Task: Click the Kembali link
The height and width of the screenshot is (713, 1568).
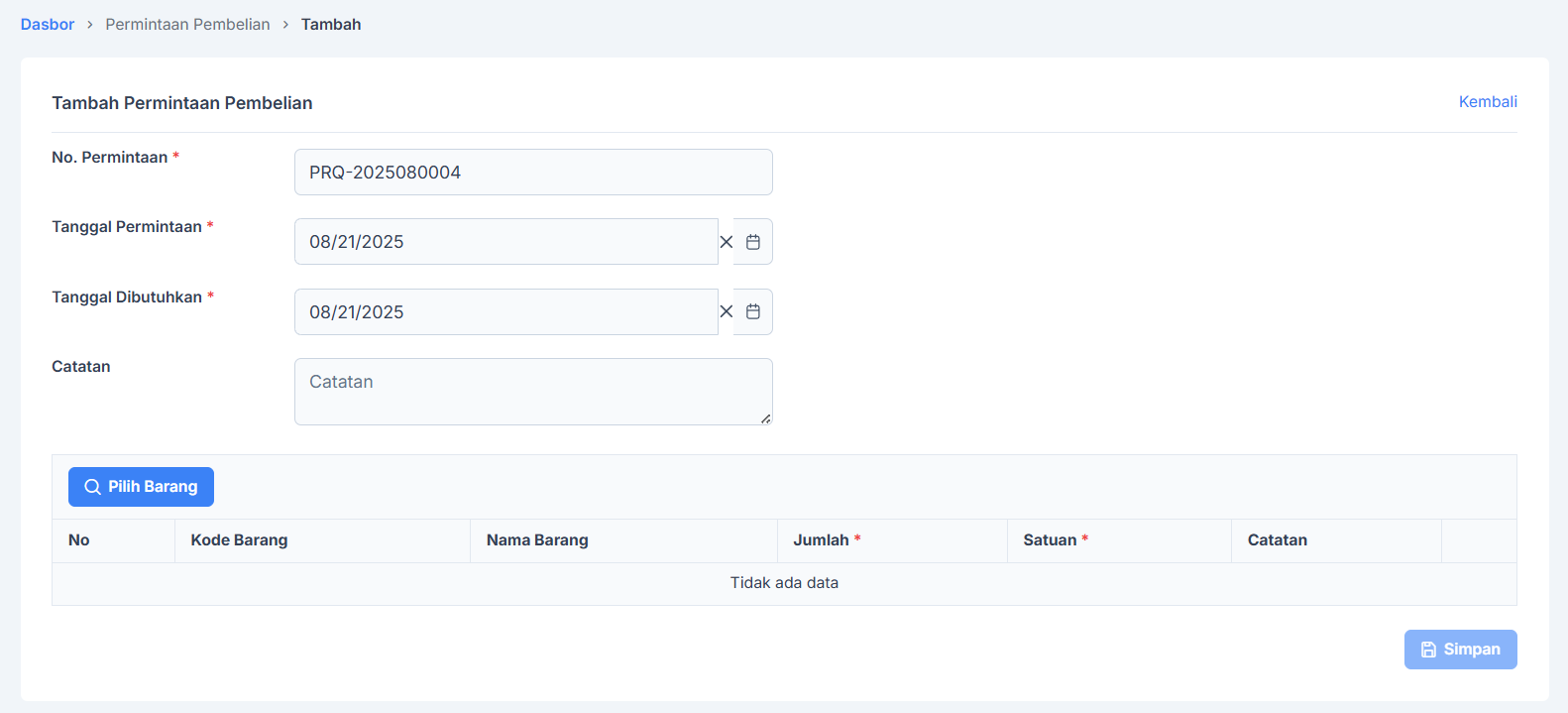Action: pos(1487,102)
